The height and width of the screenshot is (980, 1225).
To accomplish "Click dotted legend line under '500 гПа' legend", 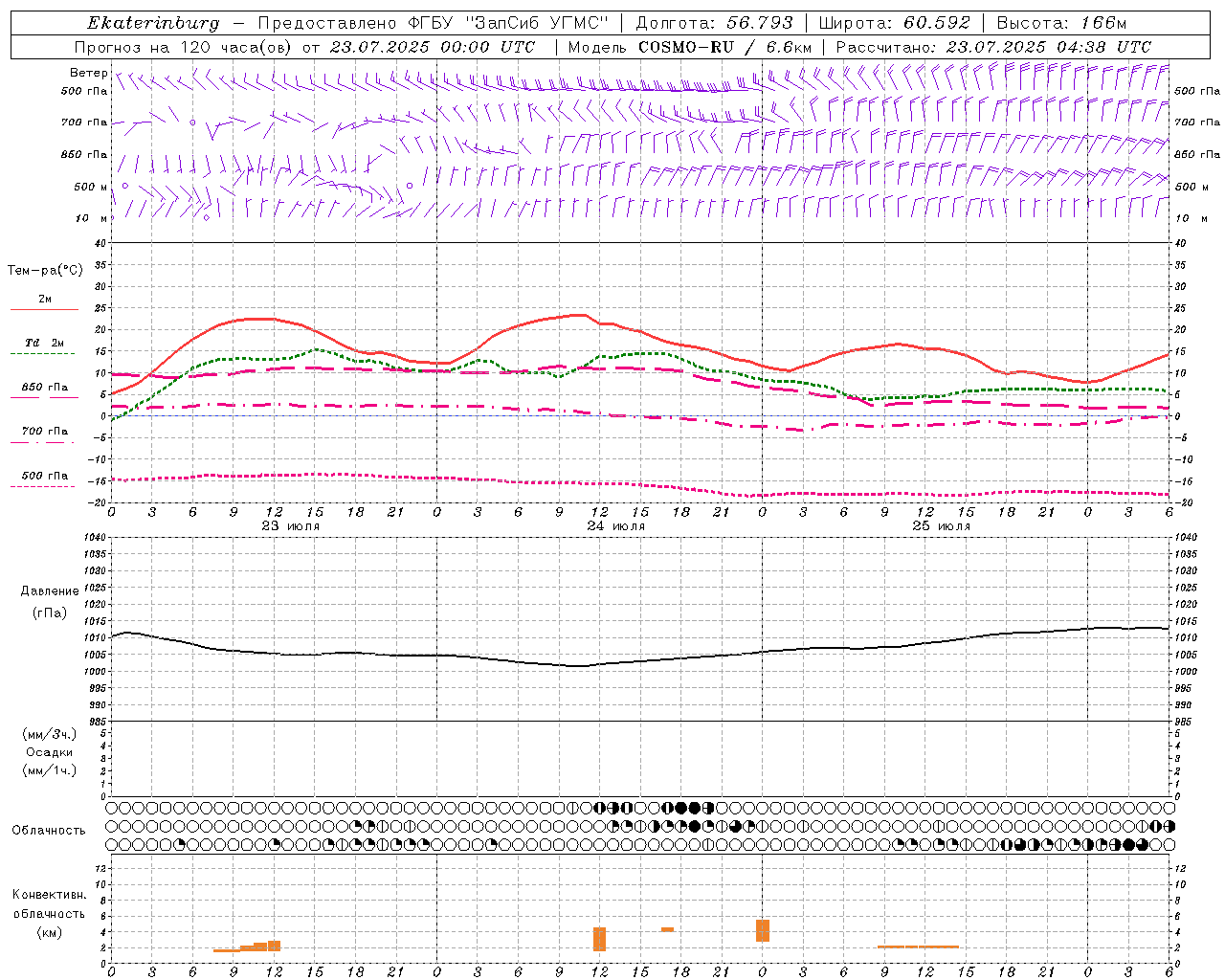I will 42,487.
